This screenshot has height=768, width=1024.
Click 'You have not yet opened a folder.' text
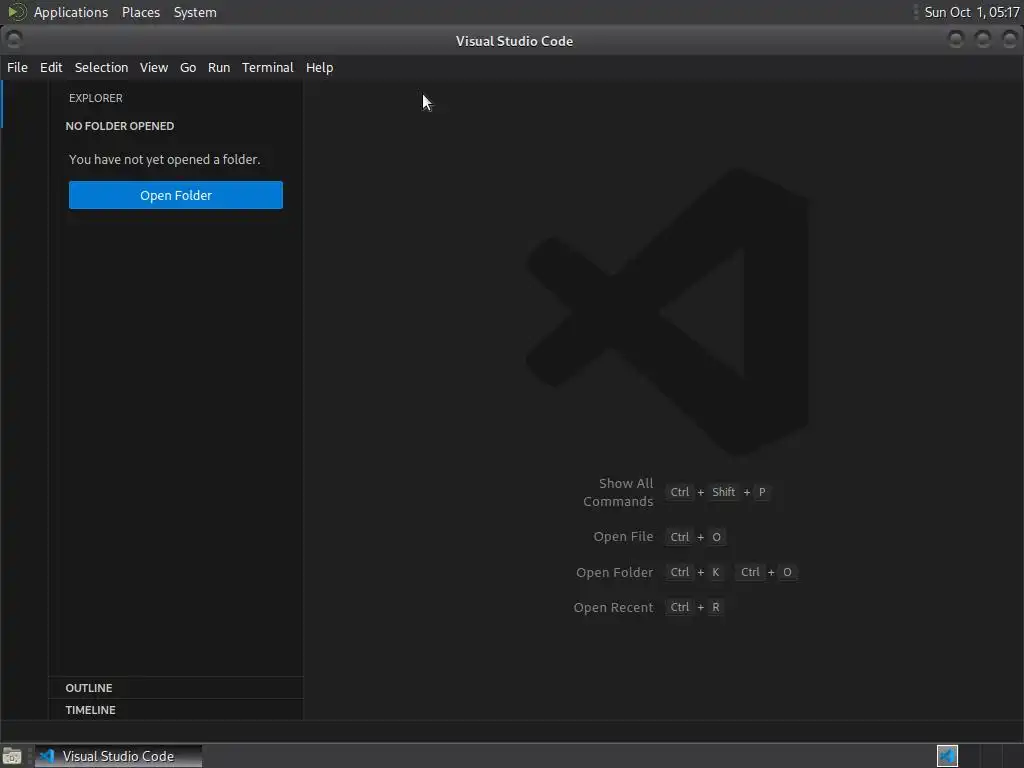tap(165, 159)
